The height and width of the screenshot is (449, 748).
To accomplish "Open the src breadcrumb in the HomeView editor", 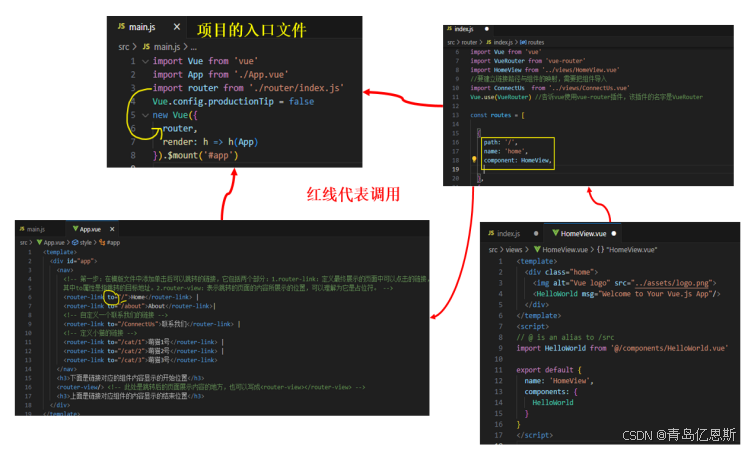I will tap(493, 250).
